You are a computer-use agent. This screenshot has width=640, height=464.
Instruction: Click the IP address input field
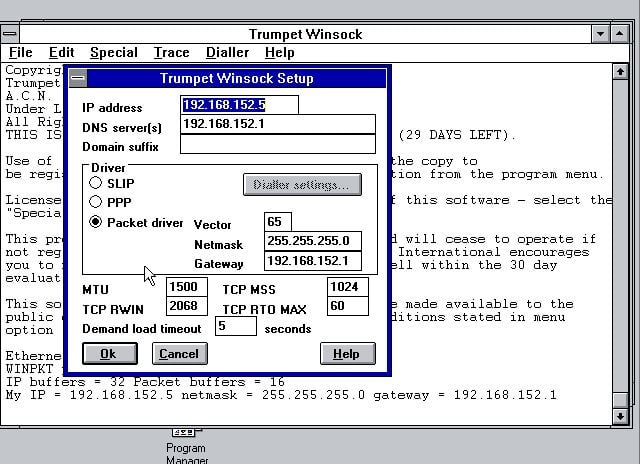(x=239, y=105)
